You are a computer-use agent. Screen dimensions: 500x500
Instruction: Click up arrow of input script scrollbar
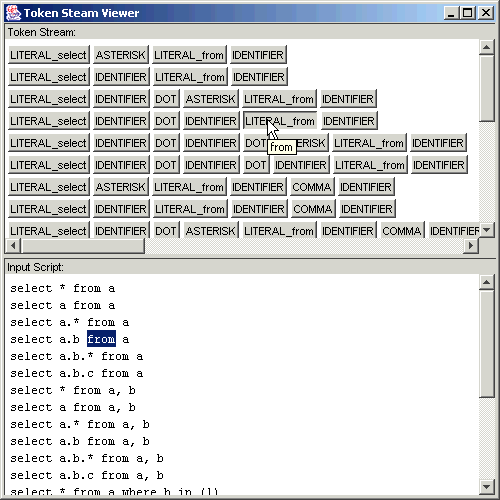tap(486, 282)
